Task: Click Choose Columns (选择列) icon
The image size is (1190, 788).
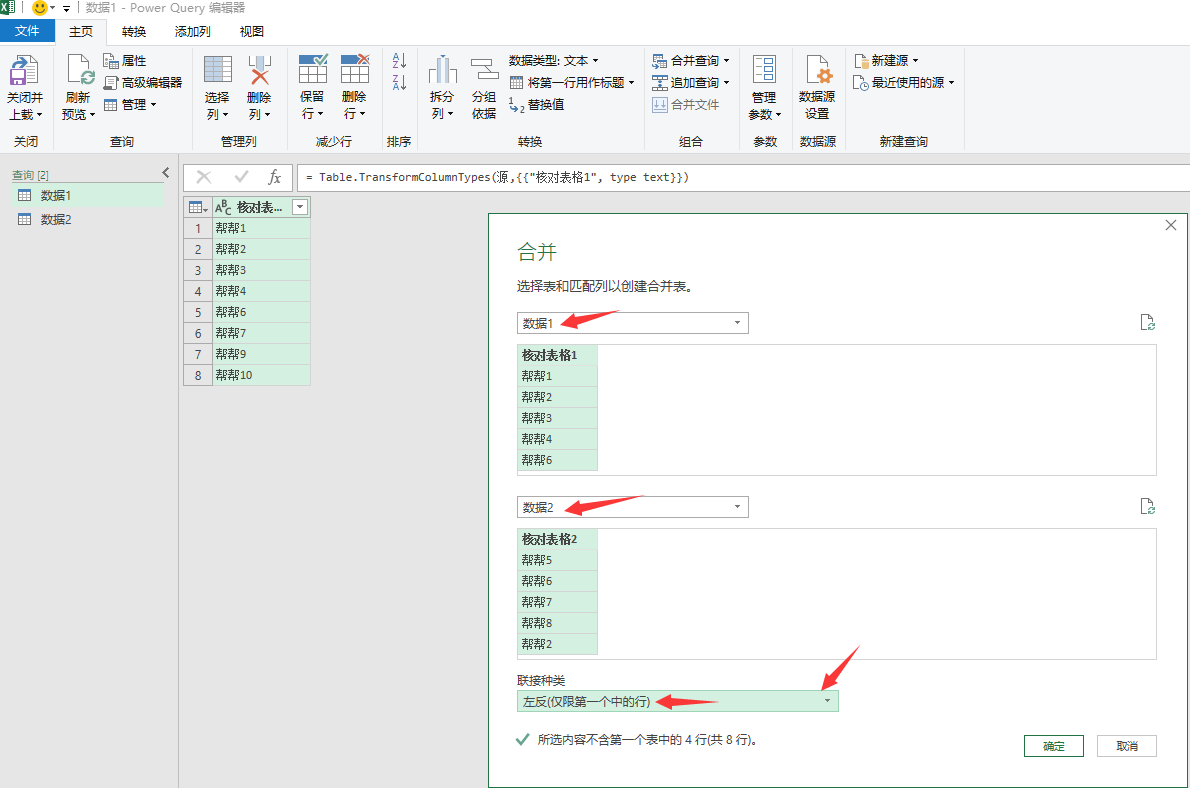Action: coord(218,69)
